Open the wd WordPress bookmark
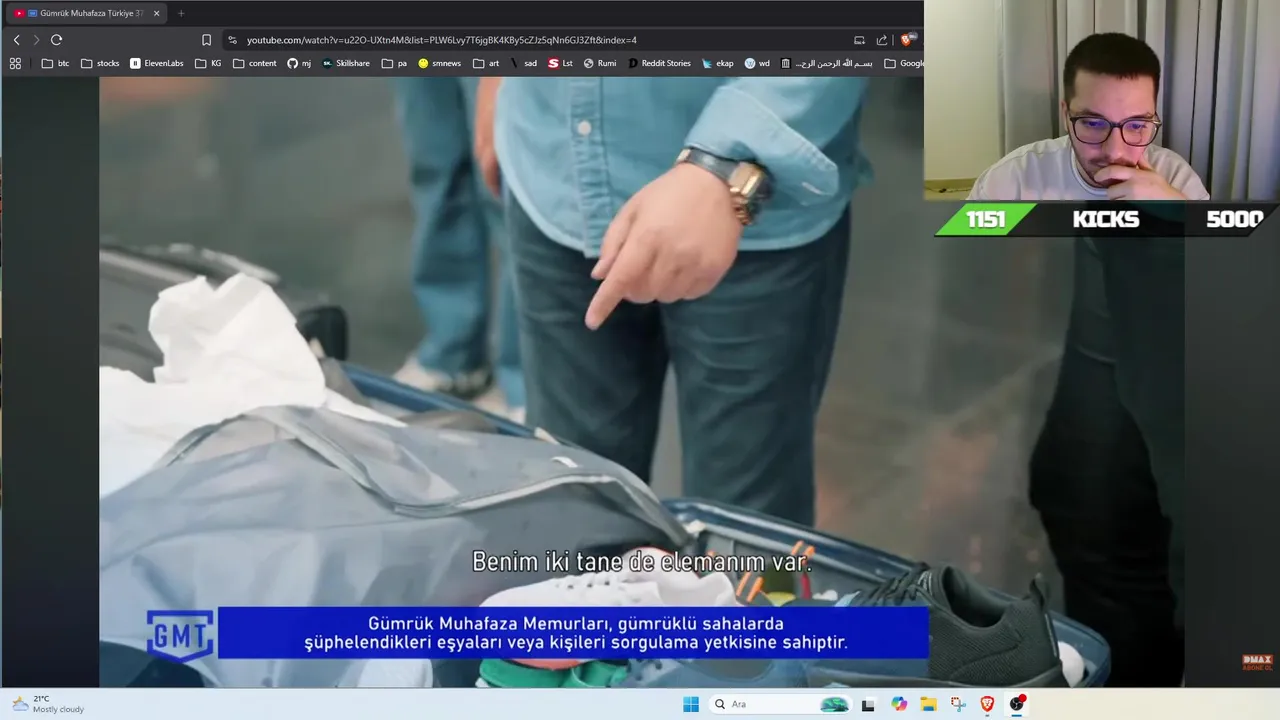1280x720 pixels. click(757, 63)
